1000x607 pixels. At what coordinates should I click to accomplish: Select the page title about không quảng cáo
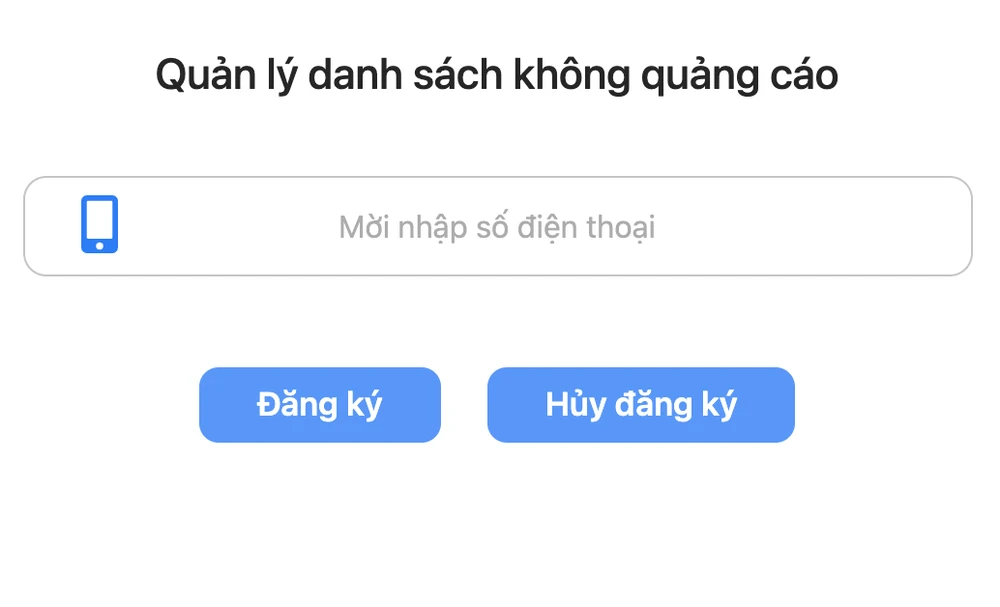pyautogui.click(x=496, y=76)
